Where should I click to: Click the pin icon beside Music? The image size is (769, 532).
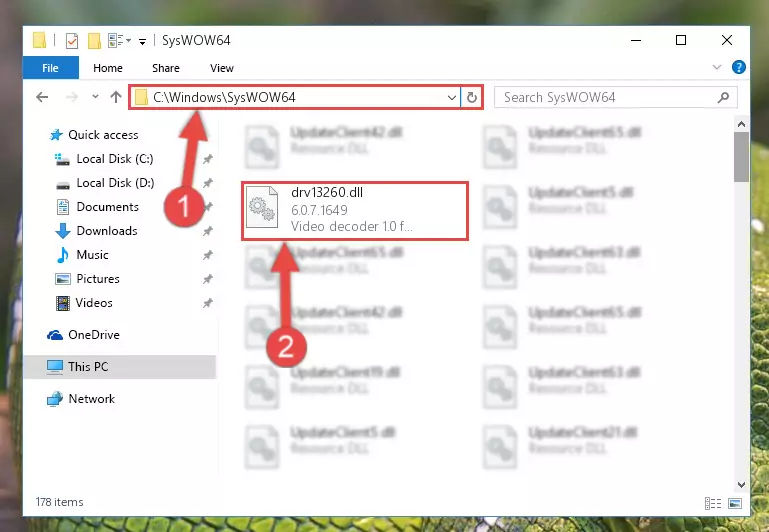(207, 255)
